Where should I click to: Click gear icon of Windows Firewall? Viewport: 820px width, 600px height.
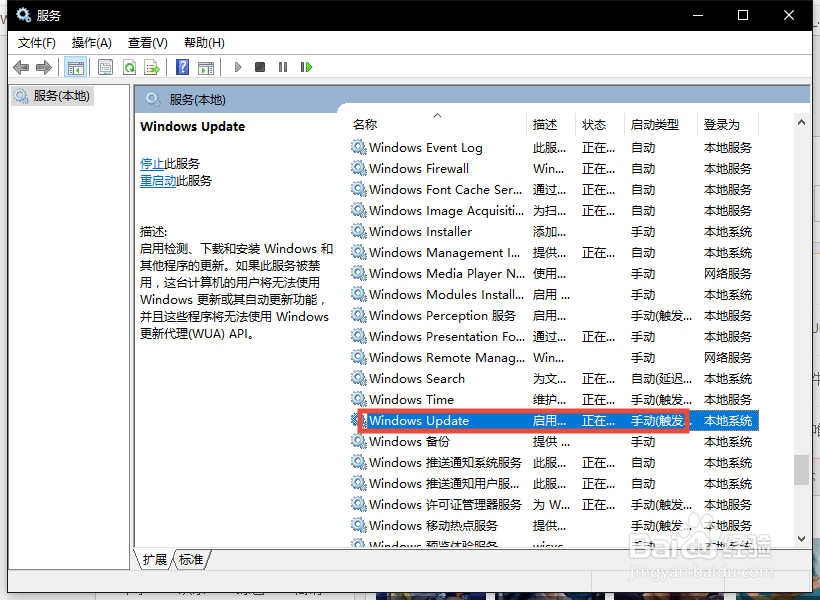358,168
